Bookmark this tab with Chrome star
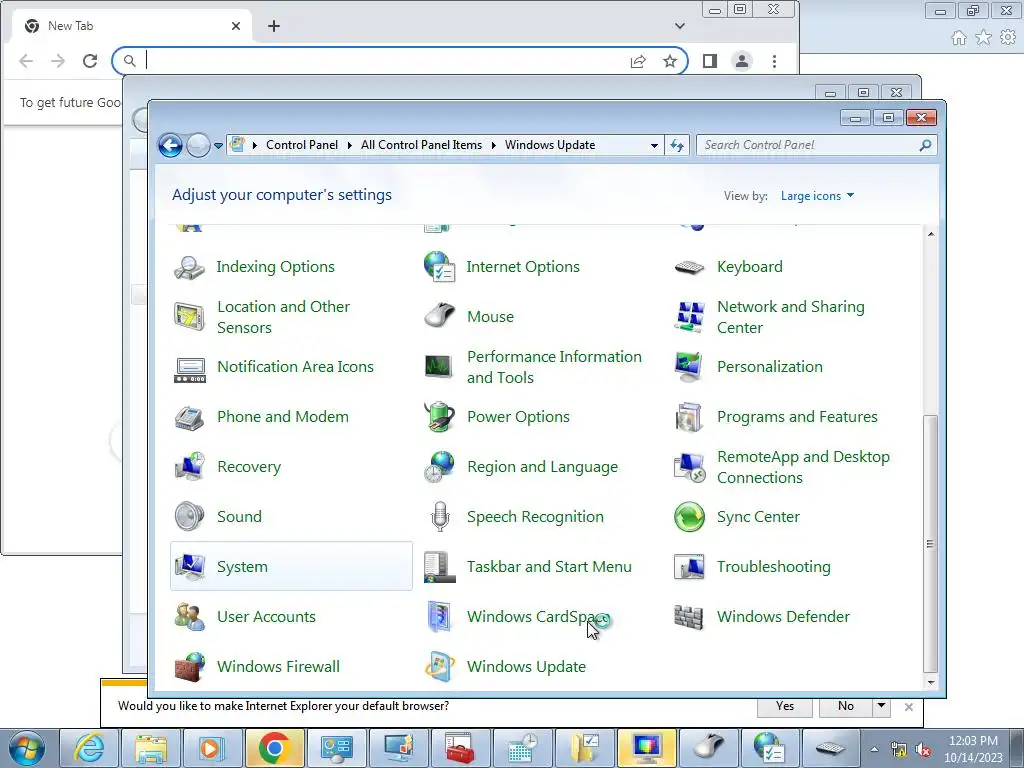The height and width of the screenshot is (768, 1024). pos(669,61)
